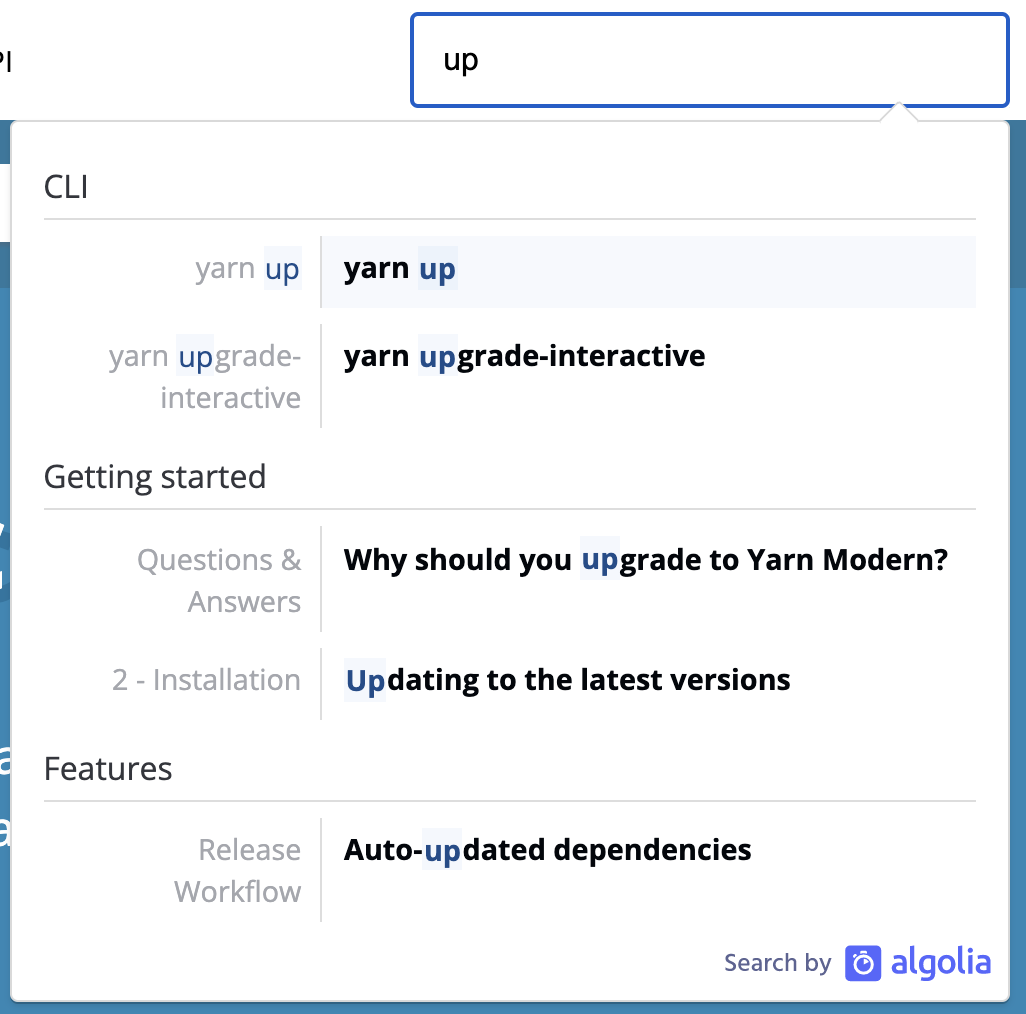The width and height of the screenshot is (1026, 1014).
Task: Select the "Features" section header
Action: coord(108,769)
